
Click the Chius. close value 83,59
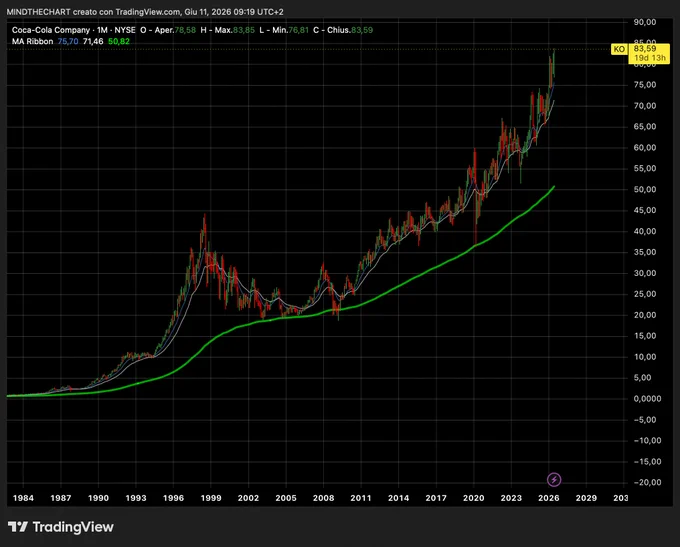362,30
